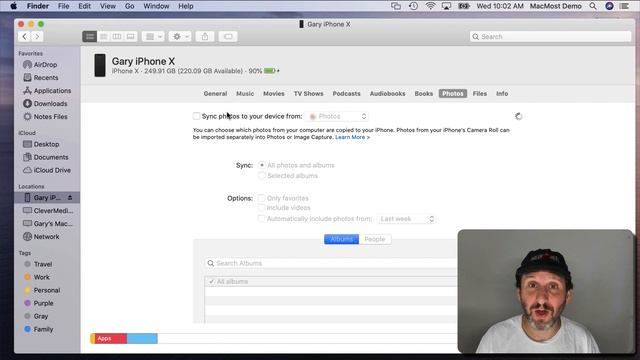This screenshot has width=640, height=360.
Task: Open Time Machine menu bar icon
Action: (x=413, y=6)
